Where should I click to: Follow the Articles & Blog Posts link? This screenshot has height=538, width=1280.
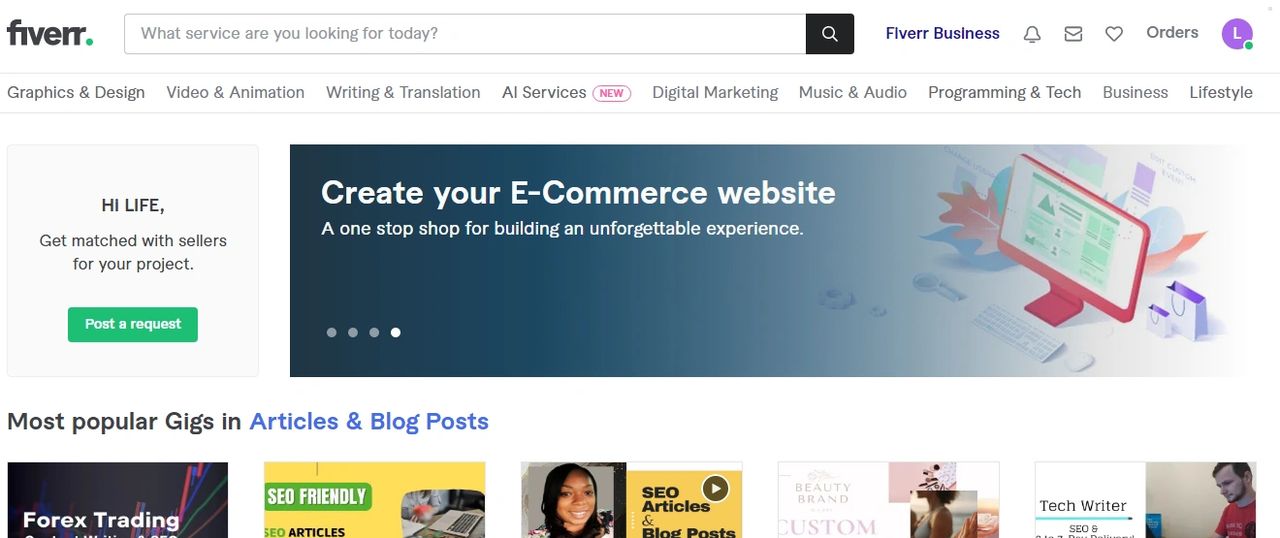click(x=369, y=421)
